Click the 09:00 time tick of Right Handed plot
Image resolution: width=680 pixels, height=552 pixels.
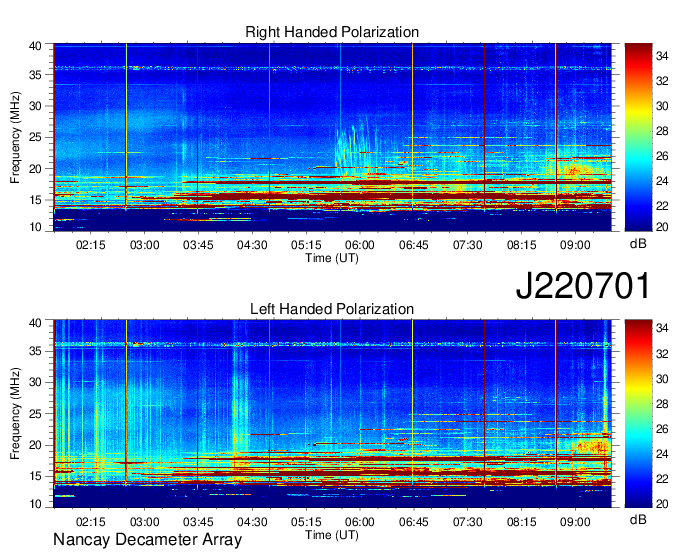point(575,245)
